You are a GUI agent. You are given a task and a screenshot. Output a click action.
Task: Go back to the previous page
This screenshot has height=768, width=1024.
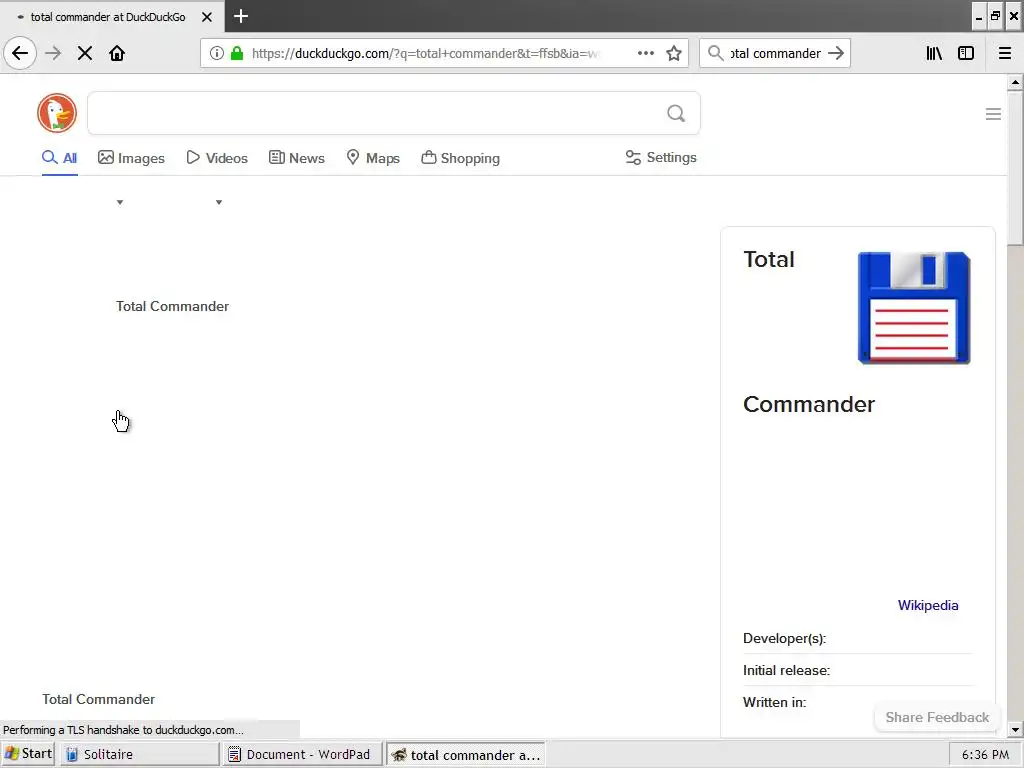tap(20, 53)
